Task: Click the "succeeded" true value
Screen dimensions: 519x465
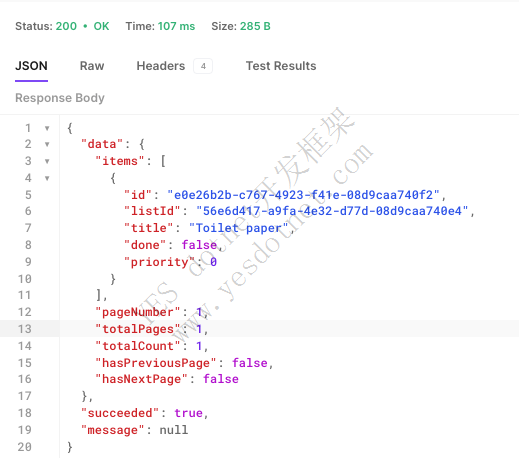Action: click(x=189, y=413)
